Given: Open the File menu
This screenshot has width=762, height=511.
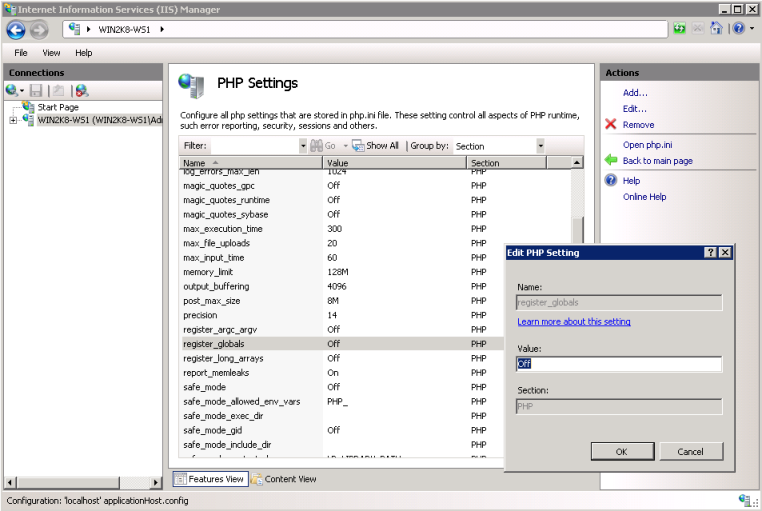Looking at the screenshot, I should (21, 53).
